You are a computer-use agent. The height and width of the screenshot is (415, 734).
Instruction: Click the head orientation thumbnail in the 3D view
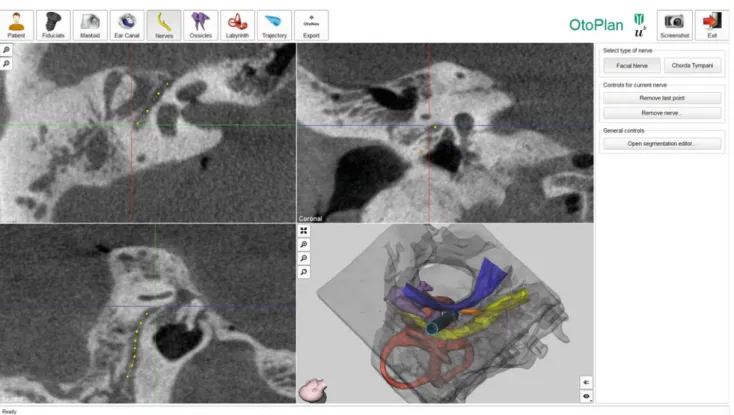pyautogui.click(x=313, y=390)
